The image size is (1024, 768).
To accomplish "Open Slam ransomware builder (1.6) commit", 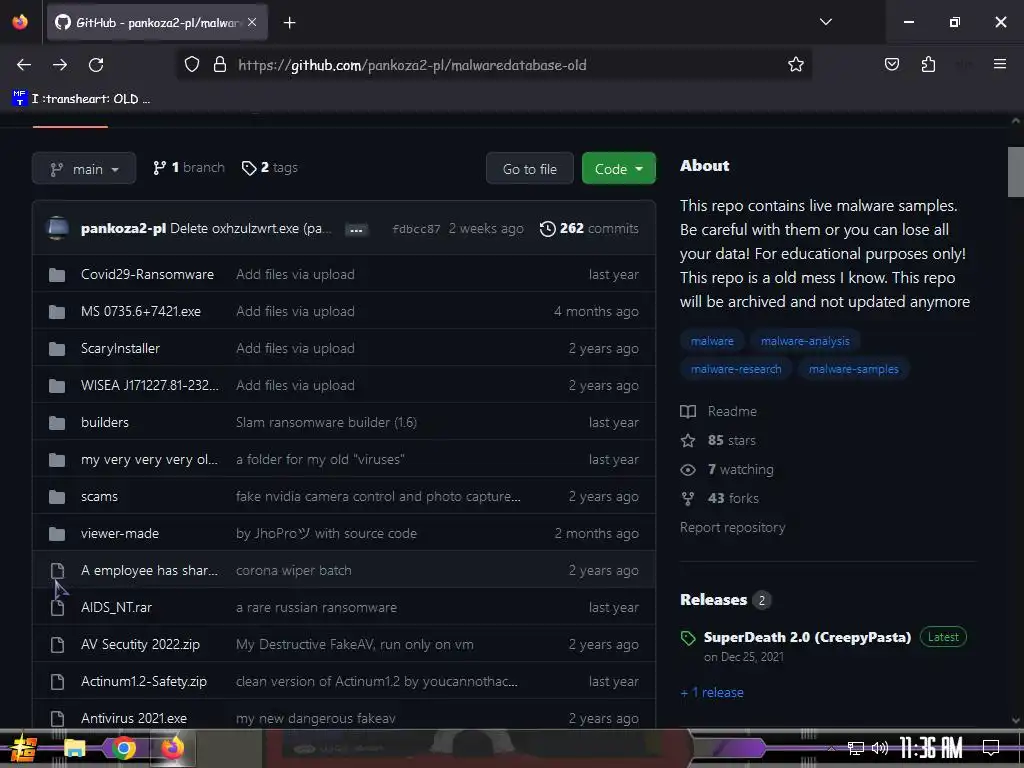I will click(327, 423).
